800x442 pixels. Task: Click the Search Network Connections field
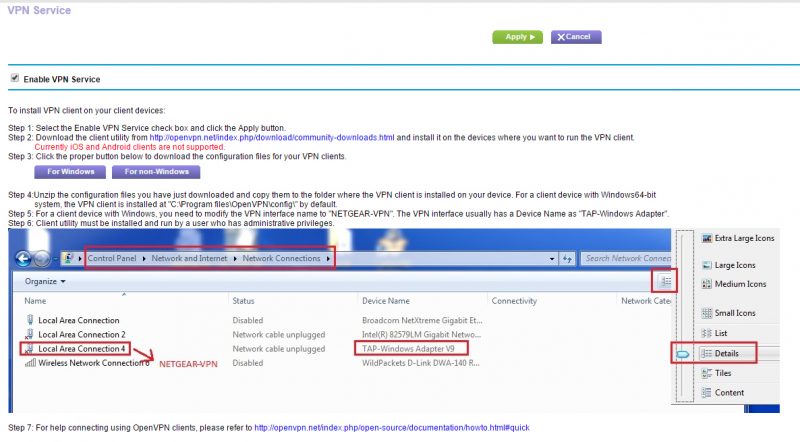[x=625, y=258]
